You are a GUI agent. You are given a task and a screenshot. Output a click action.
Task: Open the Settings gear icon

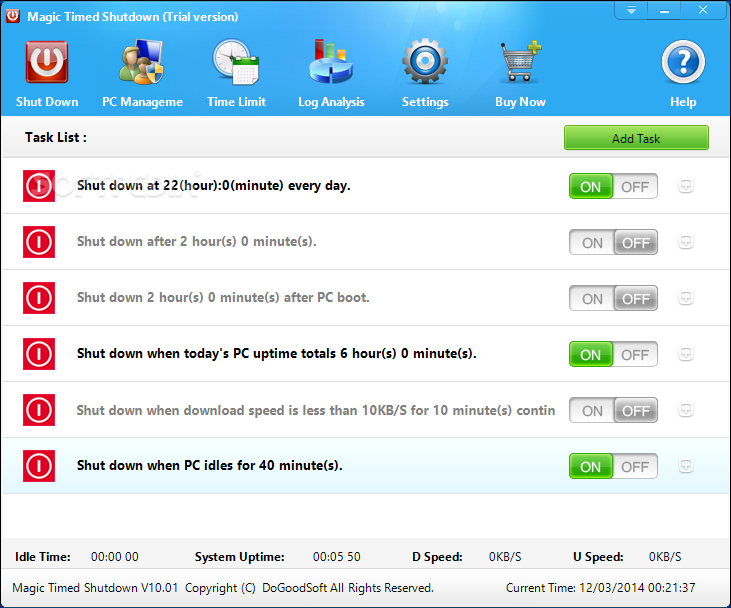click(x=425, y=62)
